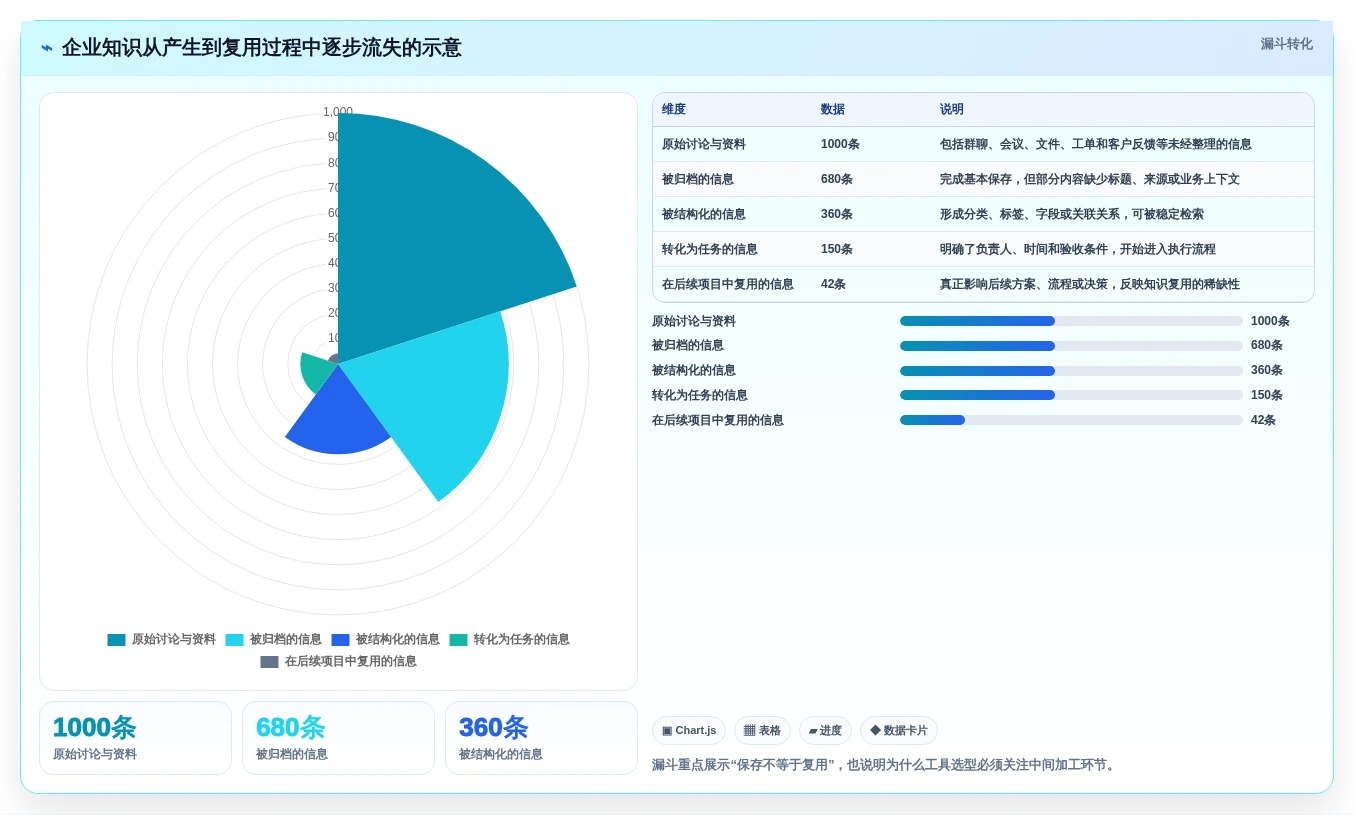Select the 原始讨论与资料 table row cell

(x=704, y=145)
